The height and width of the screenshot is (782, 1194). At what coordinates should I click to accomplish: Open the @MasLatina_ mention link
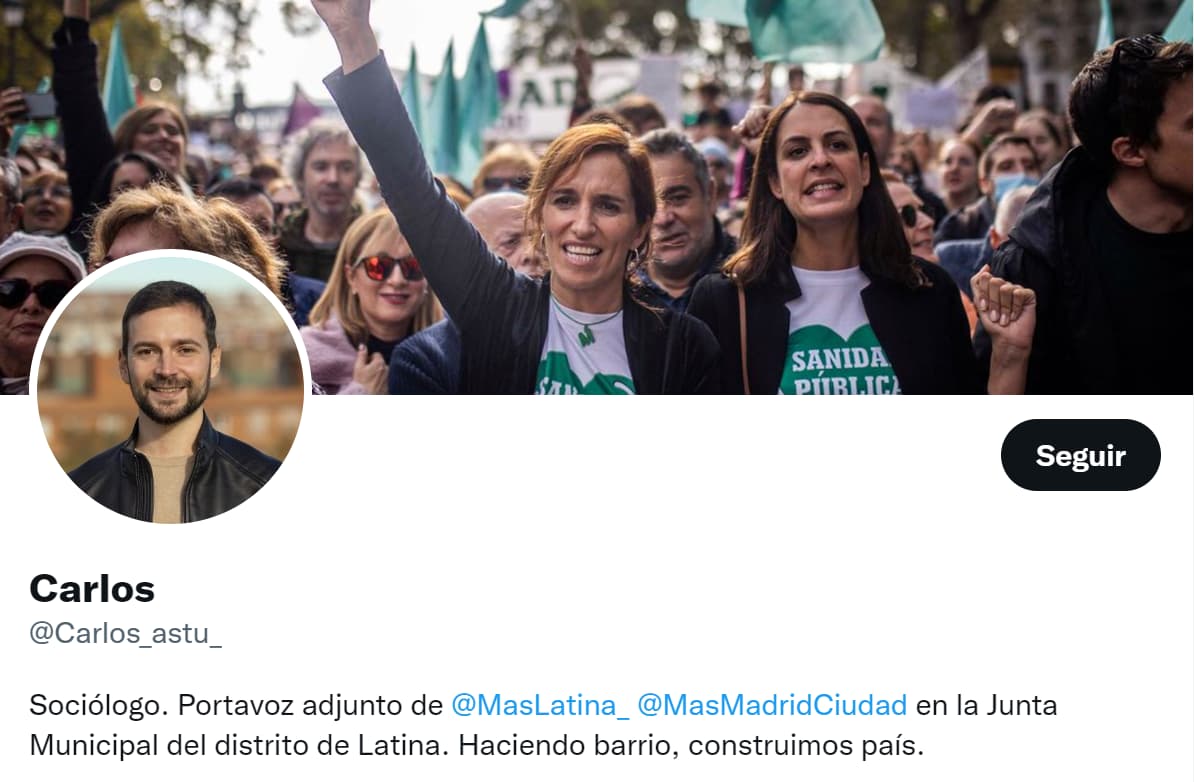point(540,705)
